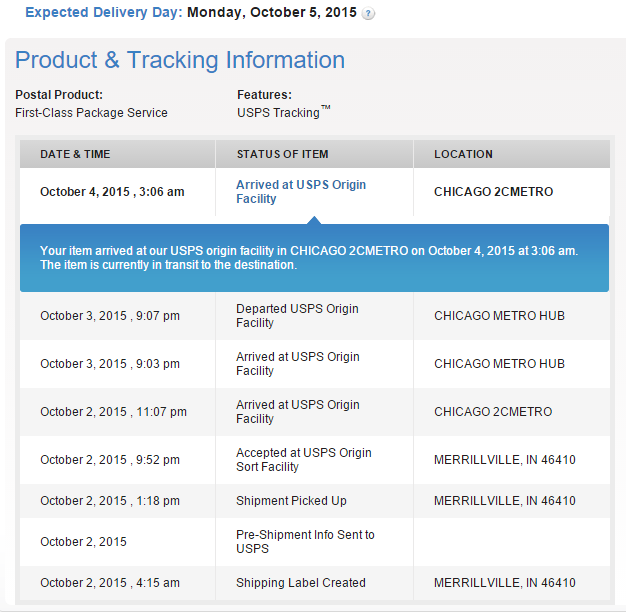Click the DATE & TIME column header
The width and height of the screenshot is (626, 612).
75,154
